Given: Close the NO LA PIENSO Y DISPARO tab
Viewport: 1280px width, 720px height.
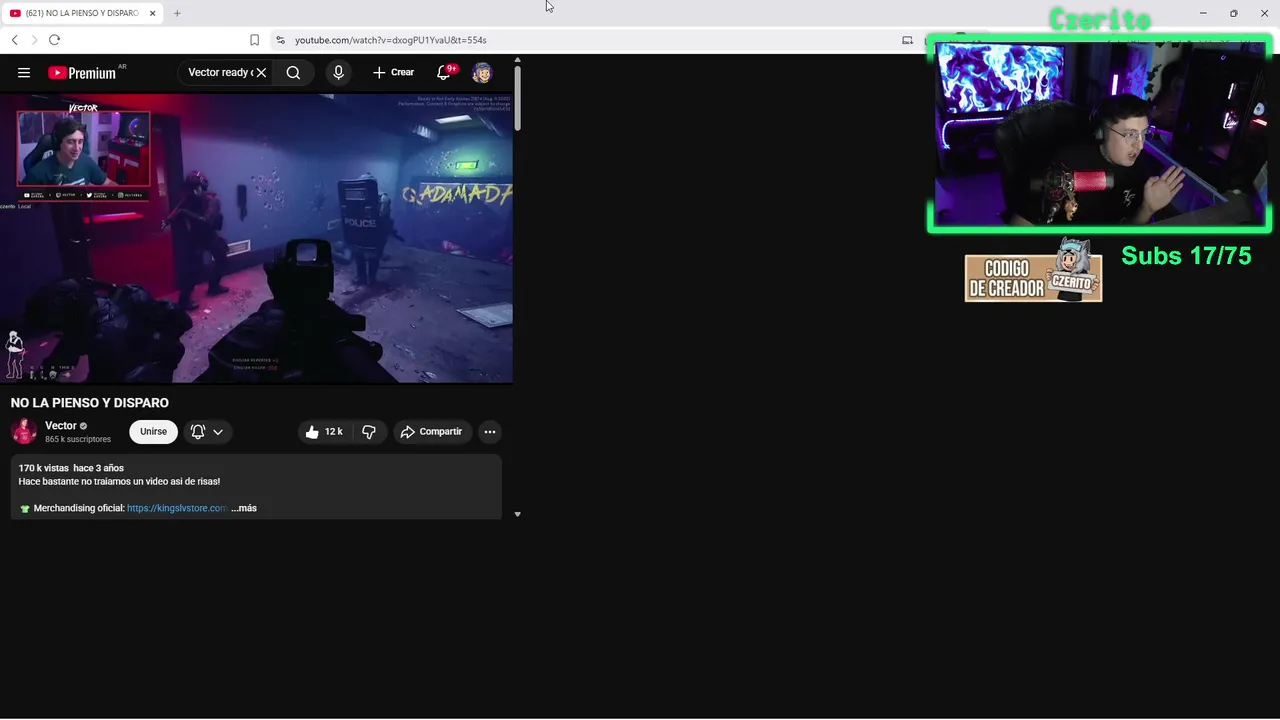Looking at the screenshot, I should click(x=153, y=13).
